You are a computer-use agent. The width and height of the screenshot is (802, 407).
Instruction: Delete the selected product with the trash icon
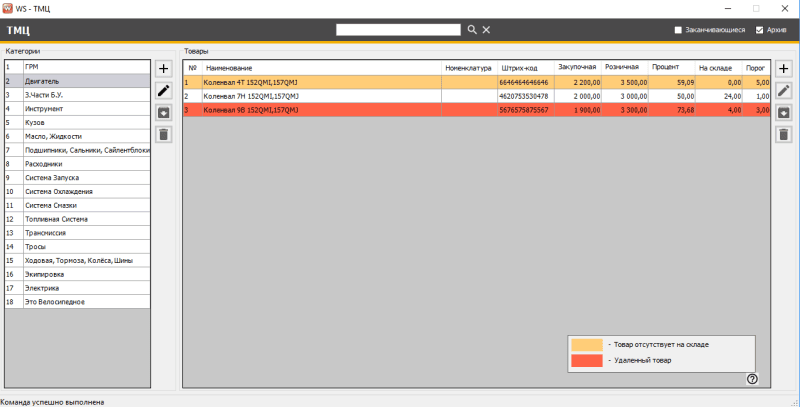[784, 134]
